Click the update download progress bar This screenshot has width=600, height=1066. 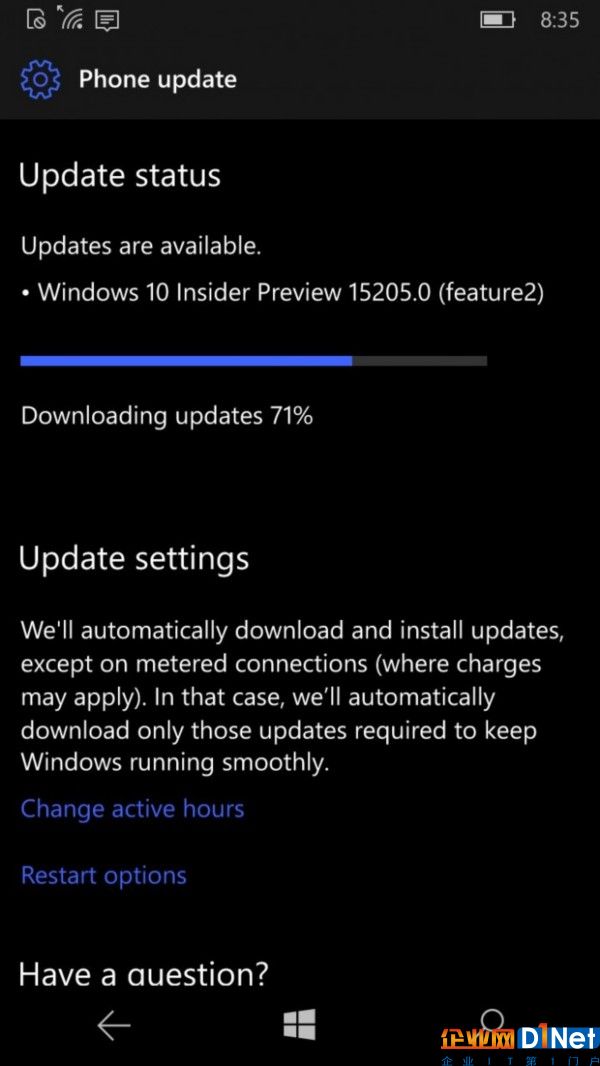(253, 361)
